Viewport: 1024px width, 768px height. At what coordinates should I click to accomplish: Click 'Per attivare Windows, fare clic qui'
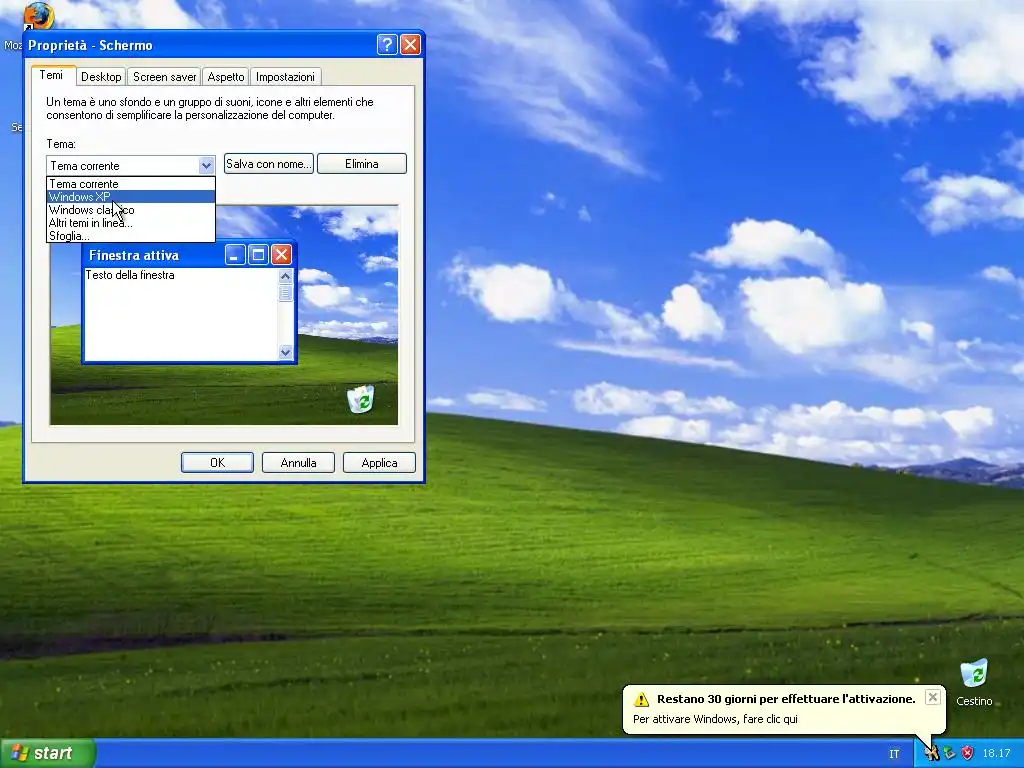click(715, 719)
